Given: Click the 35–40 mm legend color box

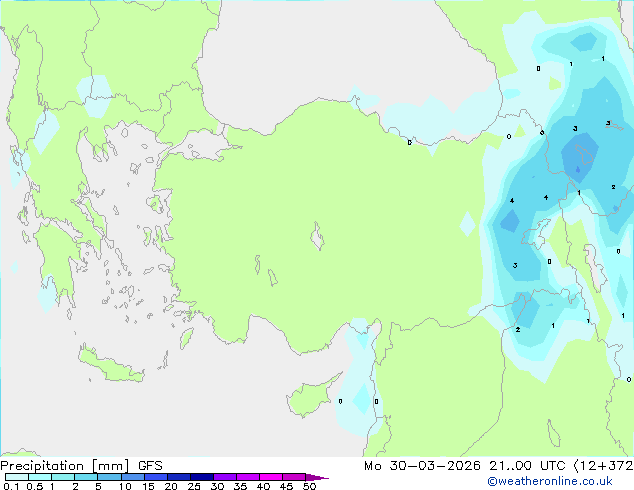Looking at the screenshot, I should click(x=248, y=477).
